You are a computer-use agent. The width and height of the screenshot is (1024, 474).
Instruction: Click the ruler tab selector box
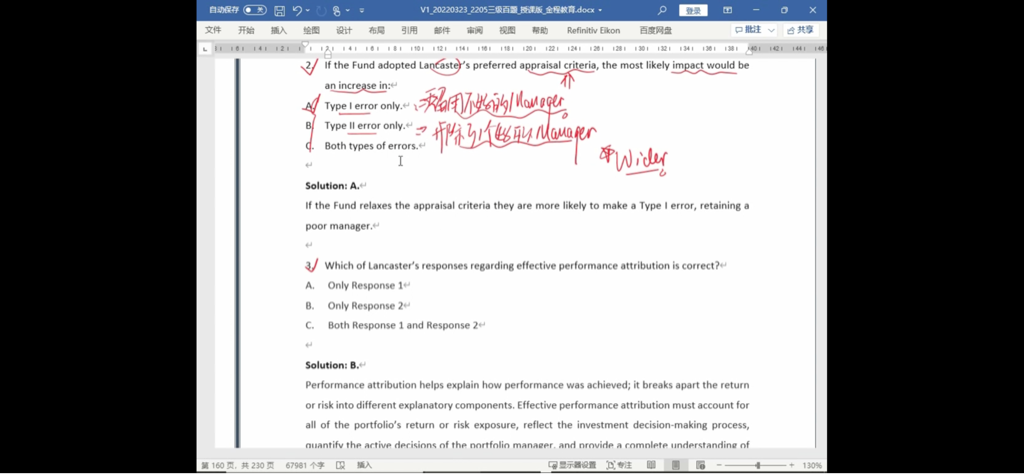pos(205,48)
